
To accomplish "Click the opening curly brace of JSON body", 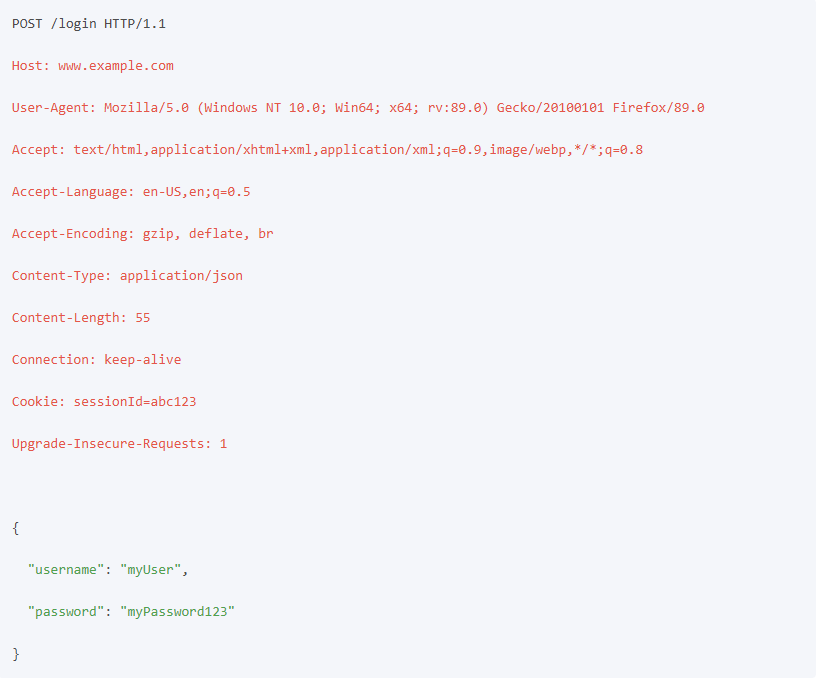I will click(x=16, y=528).
